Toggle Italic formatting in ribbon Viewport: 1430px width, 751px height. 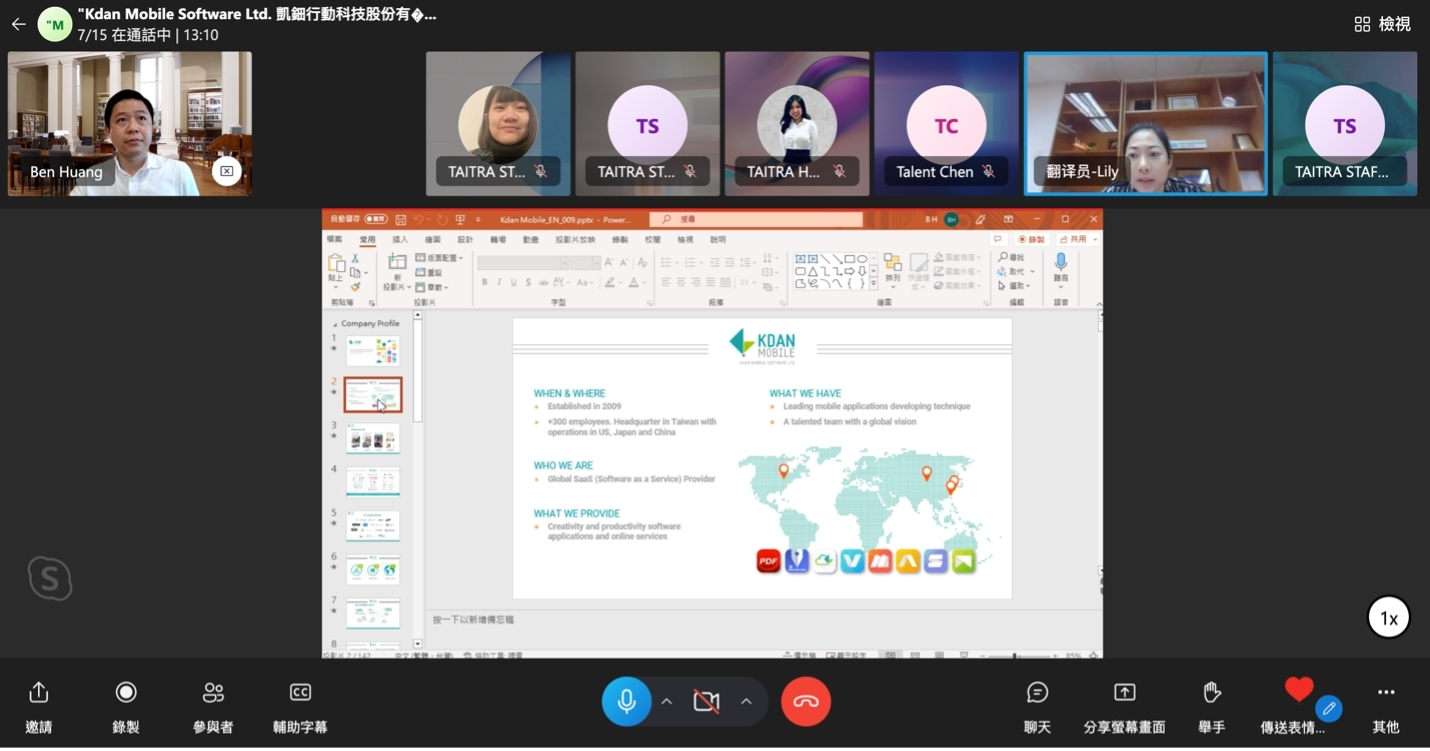(499, 283)
